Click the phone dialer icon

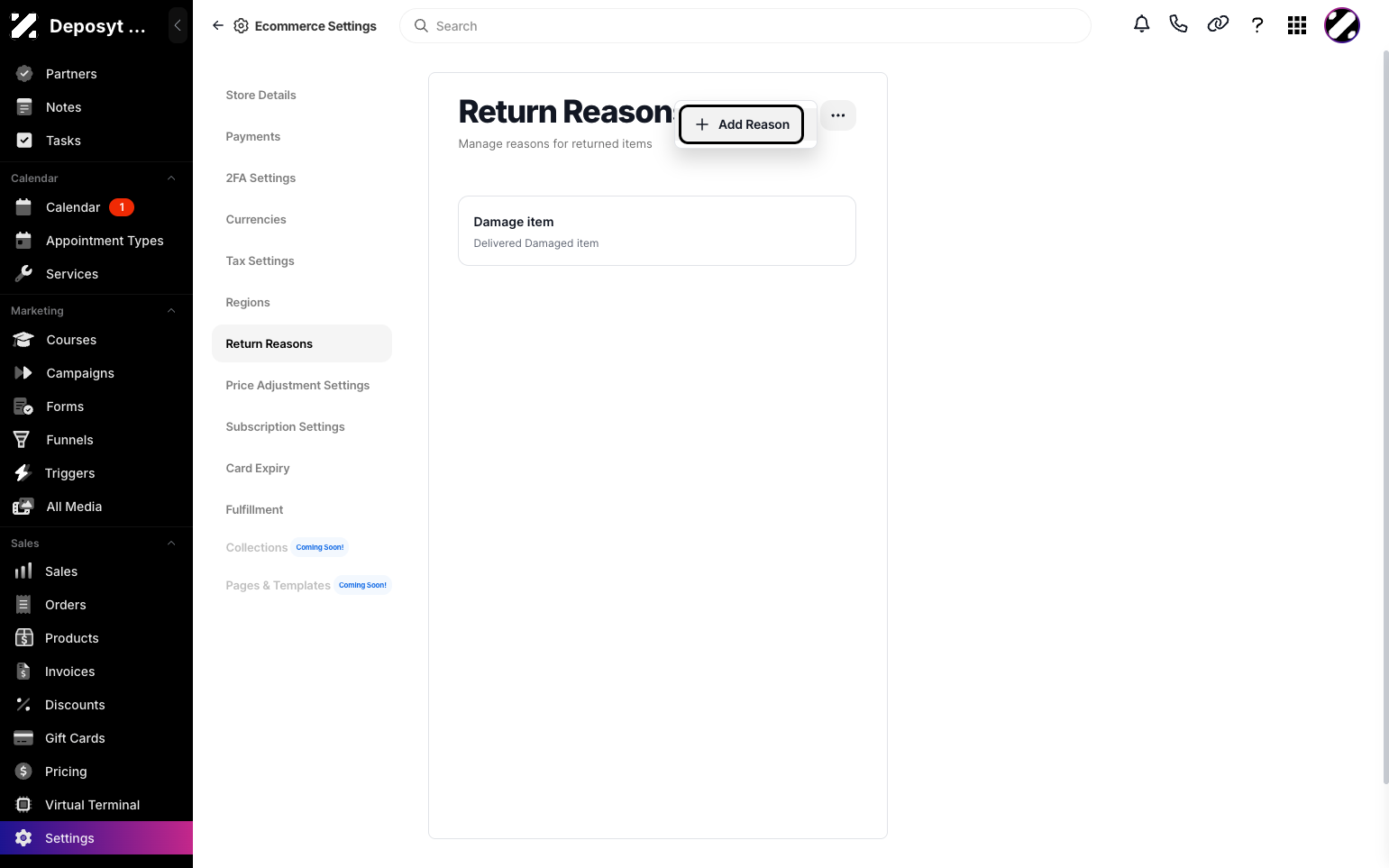(1178, 25)
